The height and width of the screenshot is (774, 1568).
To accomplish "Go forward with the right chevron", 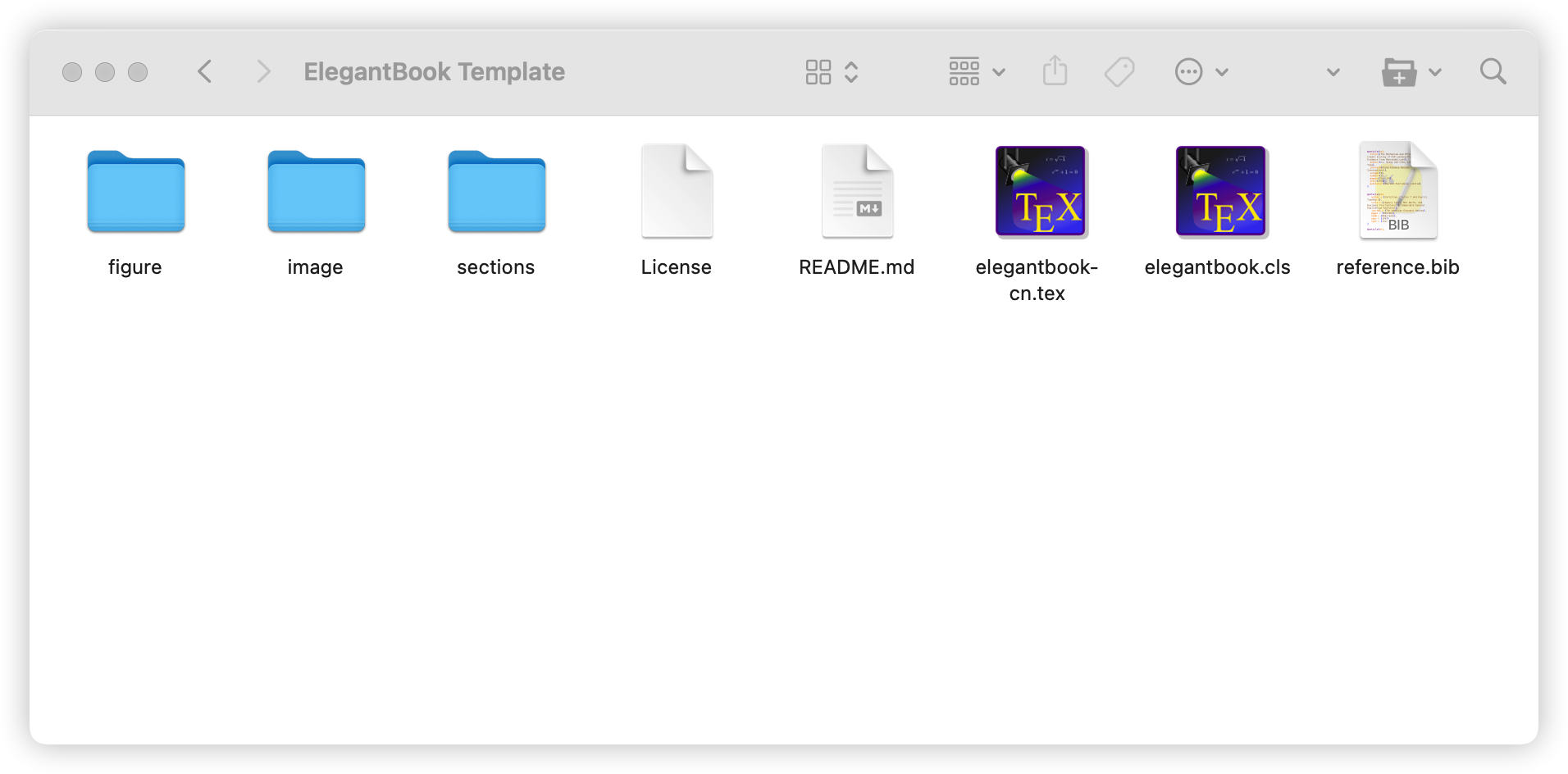I will coord(263,72).
